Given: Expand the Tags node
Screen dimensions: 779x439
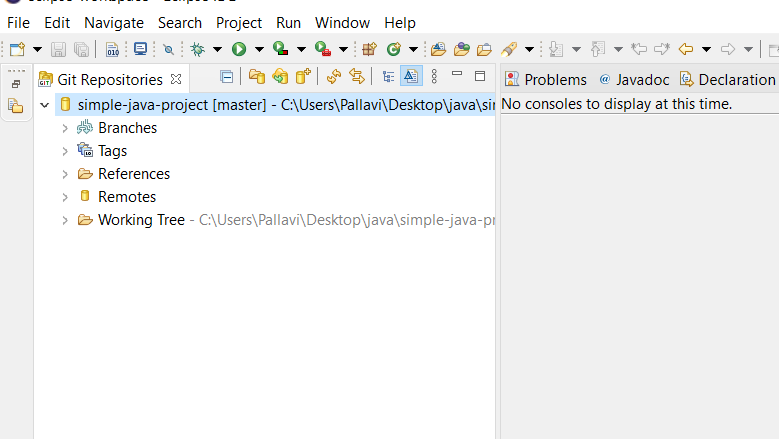Looking at the screenshot, I should click(65, 151).
